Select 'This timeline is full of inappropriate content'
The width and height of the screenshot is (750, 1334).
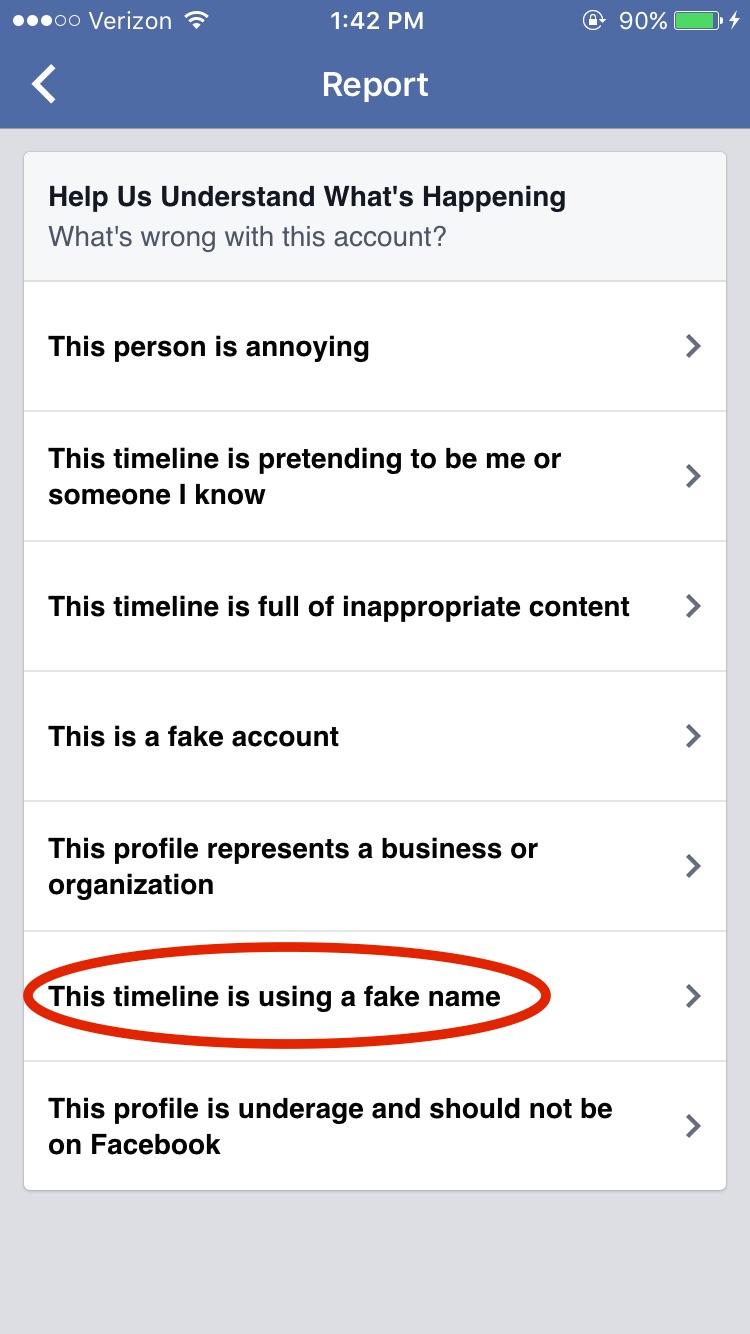[339, 607]
